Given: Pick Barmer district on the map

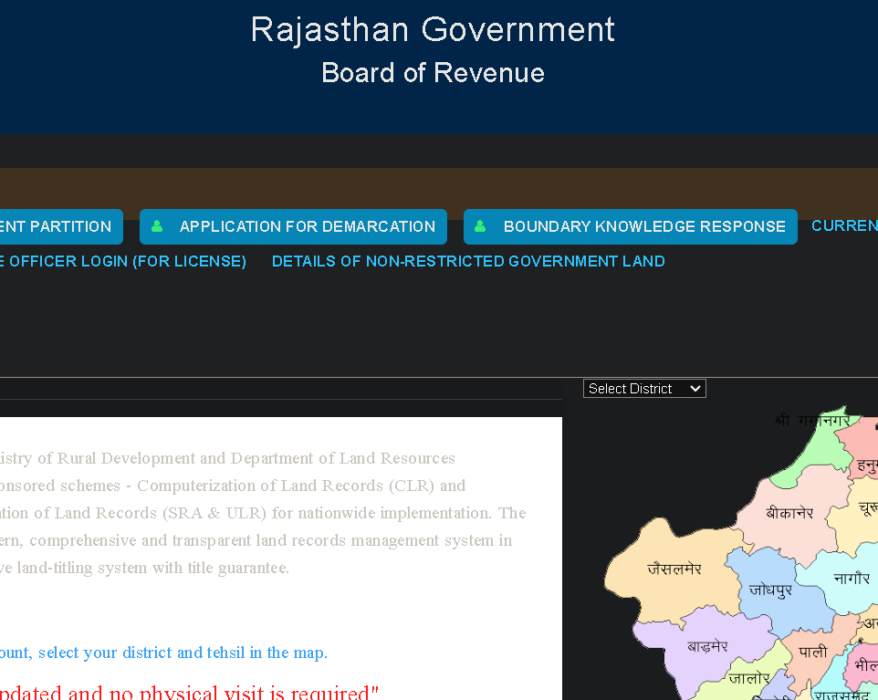Looking at the screenshot, I should tap(707, 646).
